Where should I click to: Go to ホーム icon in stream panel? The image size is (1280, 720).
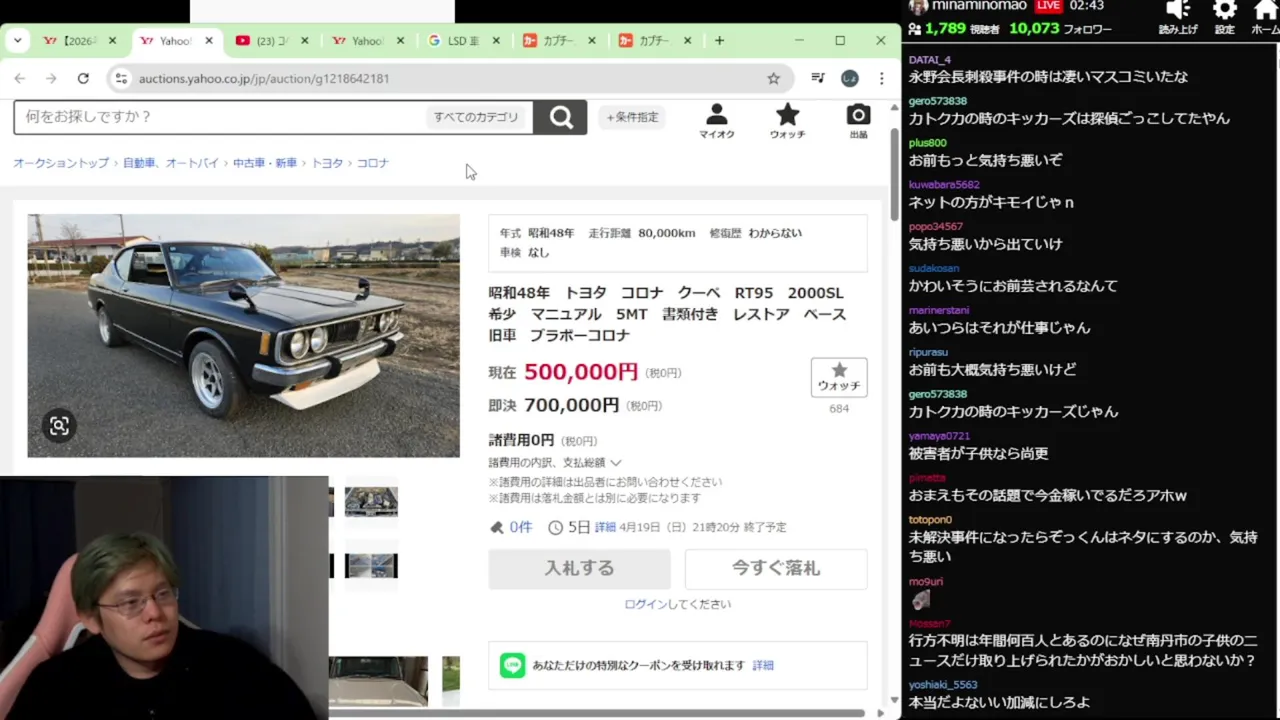tap(1266, 10)
